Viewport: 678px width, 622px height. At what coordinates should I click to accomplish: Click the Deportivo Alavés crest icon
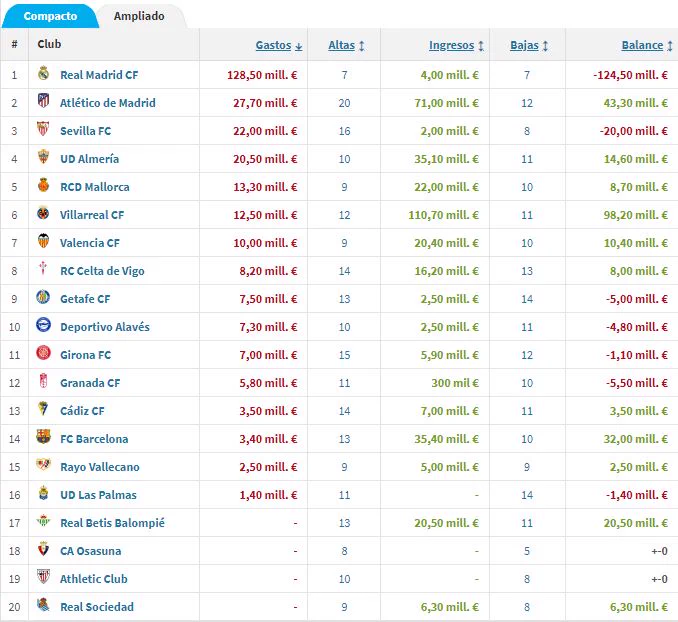pos(43,325)
